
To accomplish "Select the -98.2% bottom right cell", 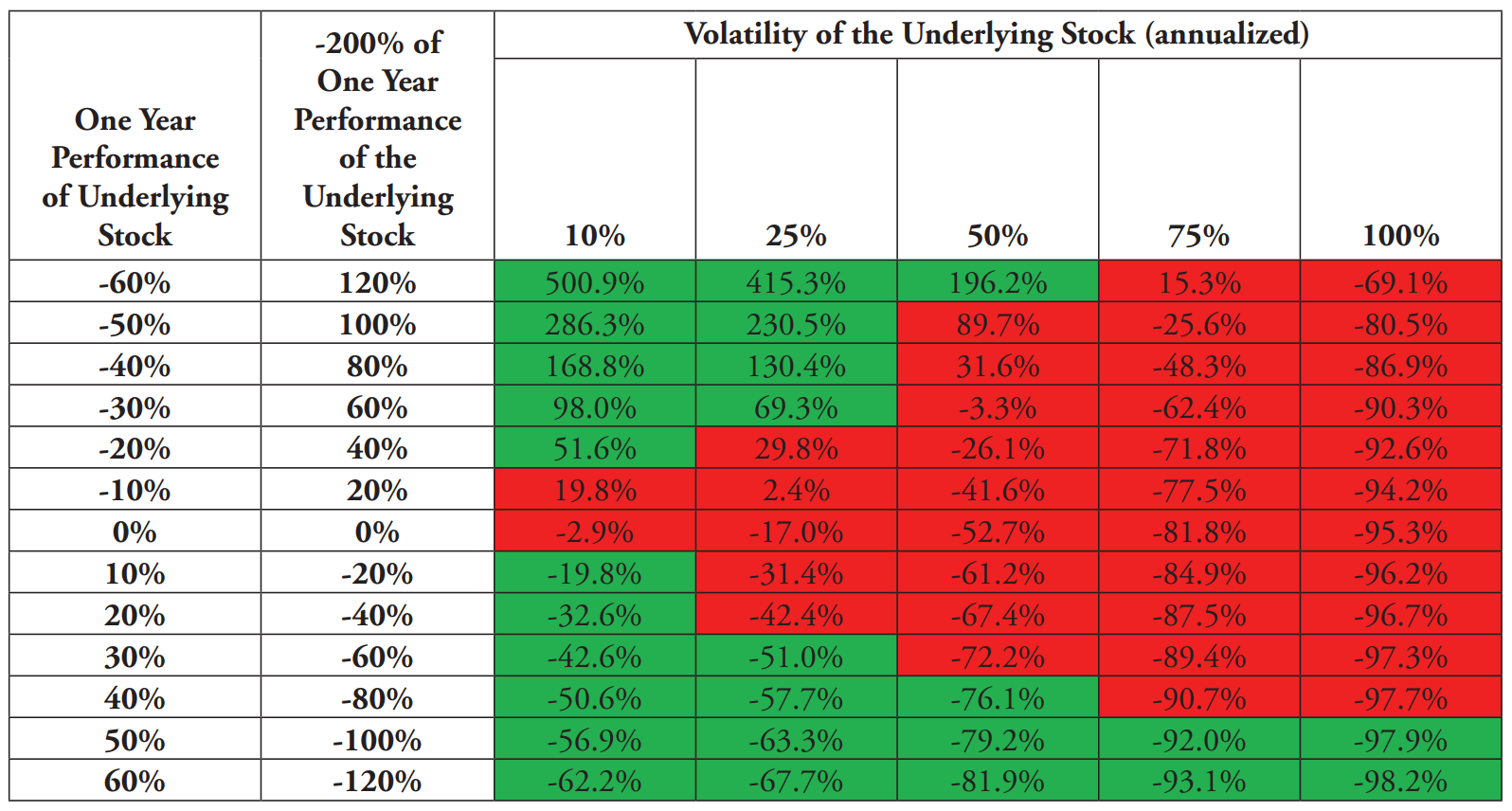I will (1401, 781).
